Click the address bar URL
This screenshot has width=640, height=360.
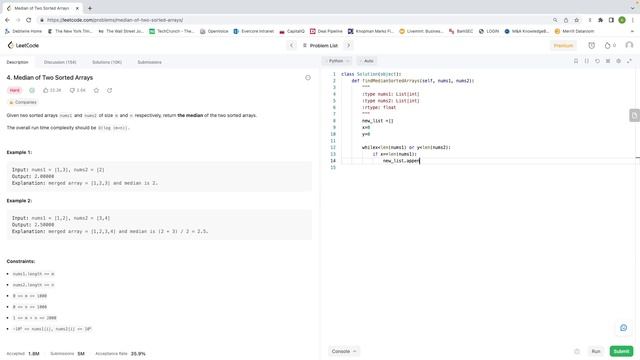pyautogui.click(x=115, y=20)
